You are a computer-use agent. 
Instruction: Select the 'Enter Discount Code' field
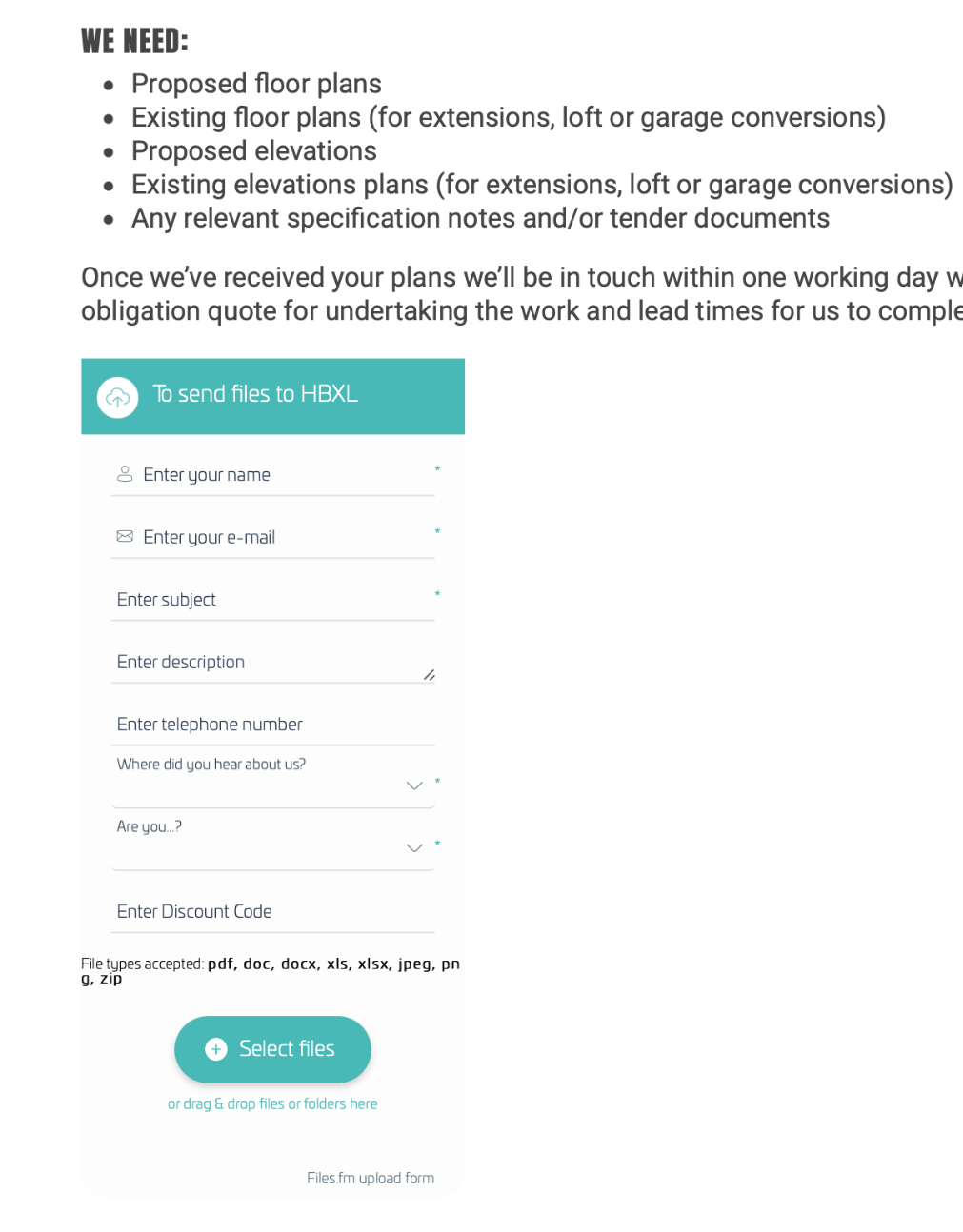pyautogui.click(x=271, y=912)
